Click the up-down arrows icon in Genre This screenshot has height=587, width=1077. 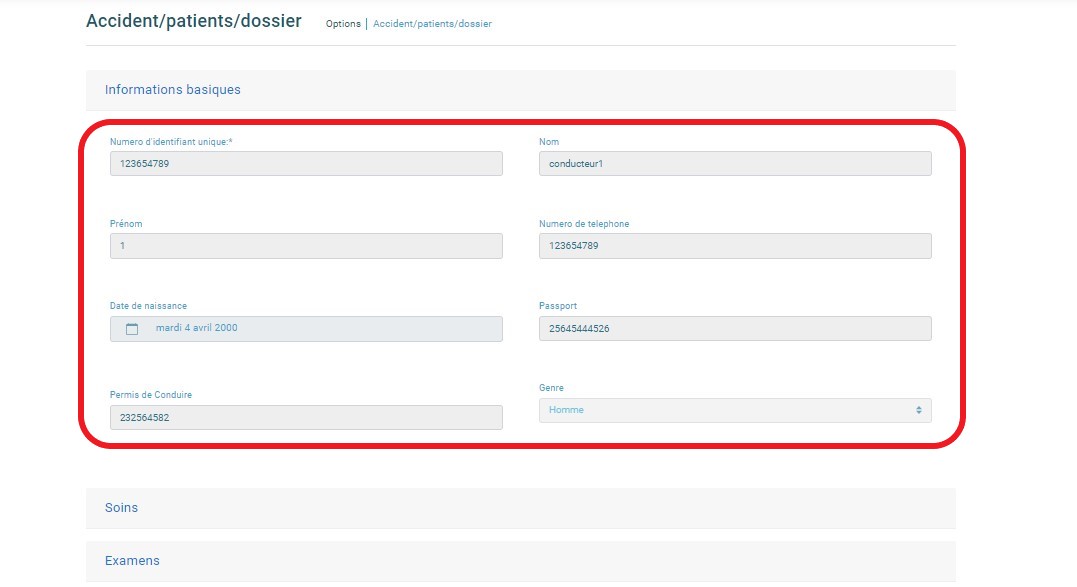tap(918, 410)
